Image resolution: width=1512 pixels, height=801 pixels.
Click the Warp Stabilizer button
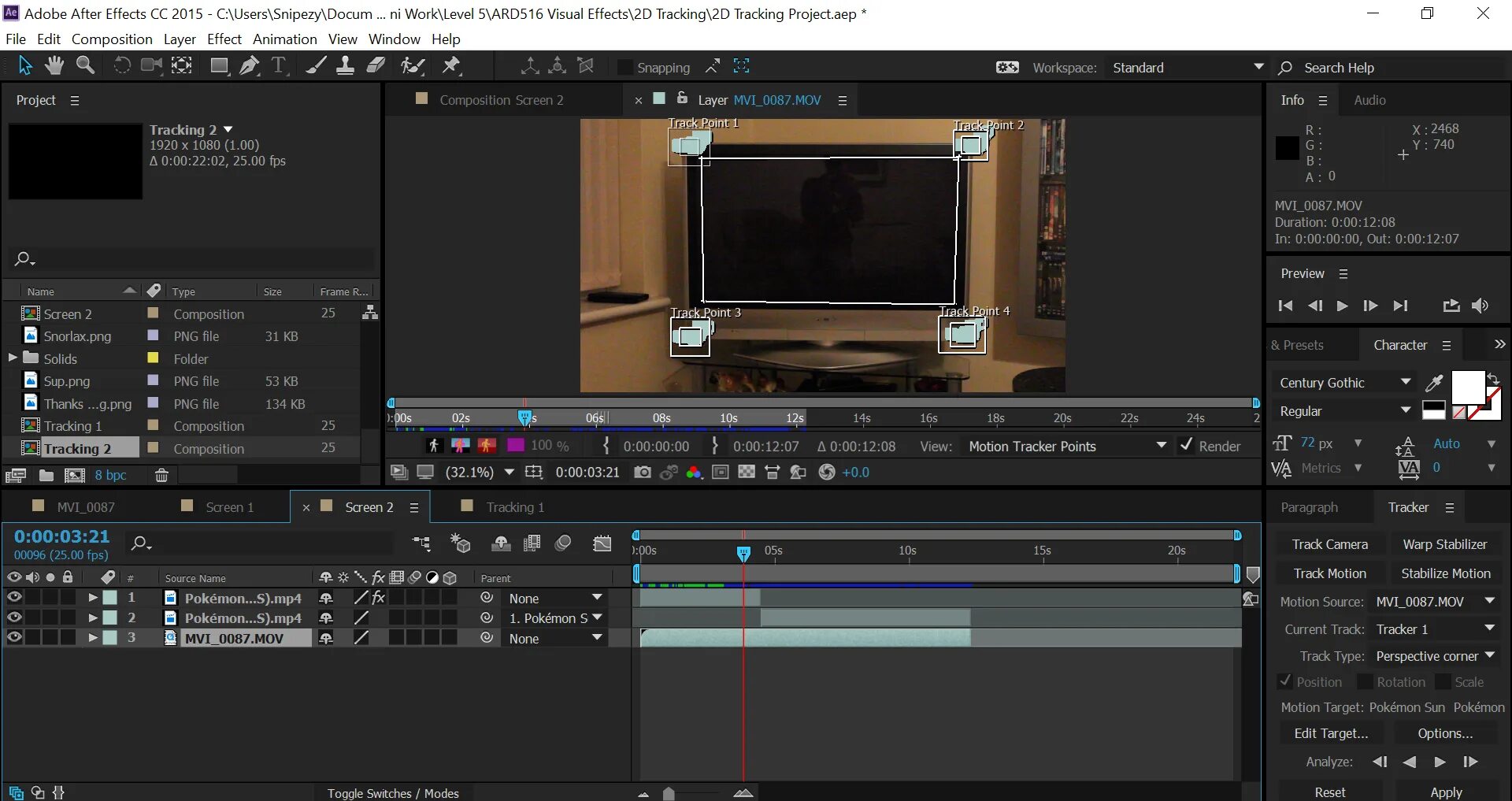[x=1445, y=544]
